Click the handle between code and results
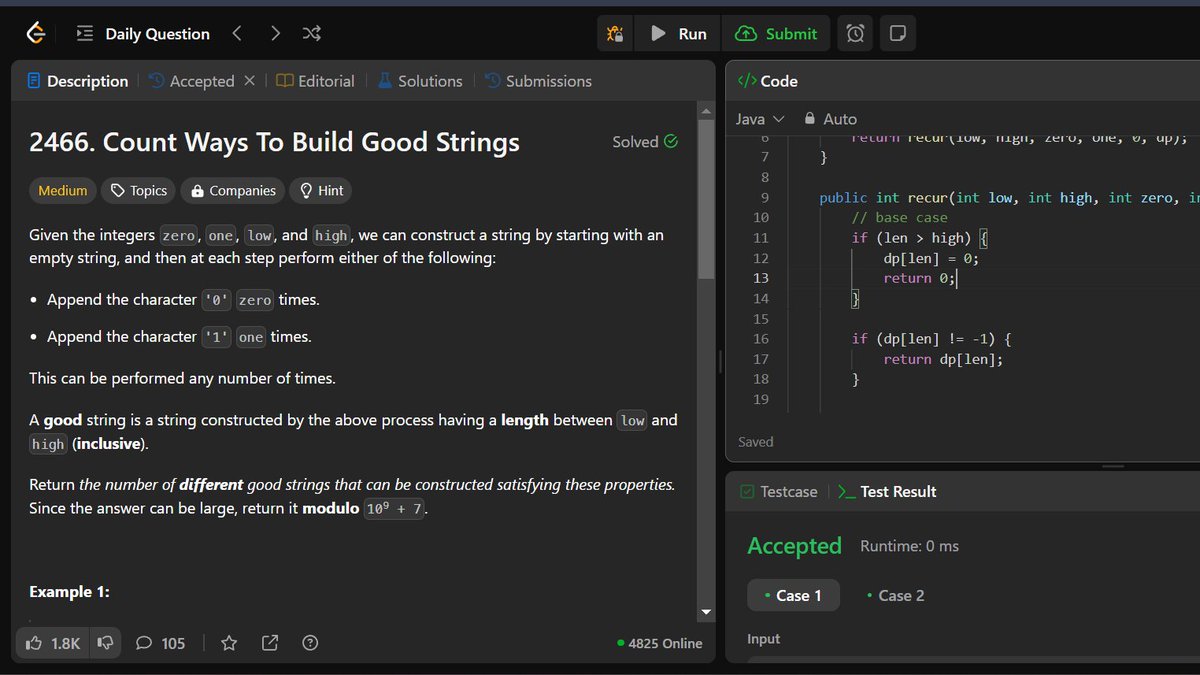This screenshot has width=1200, height=675. tap(1113, 466)
